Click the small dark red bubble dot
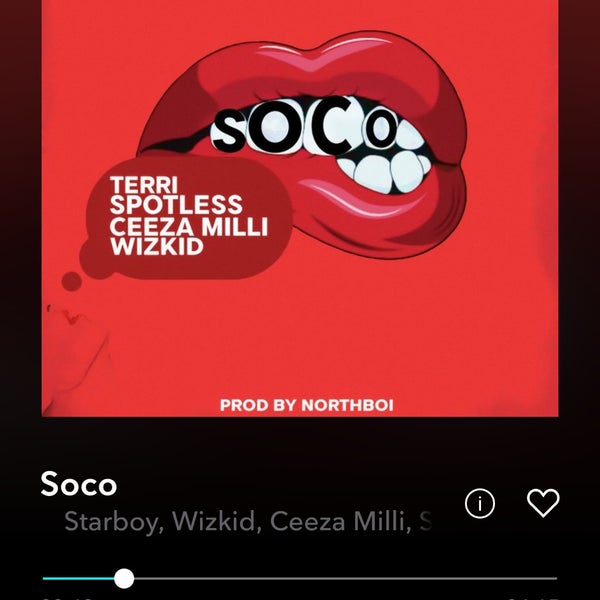 point(72,282)
